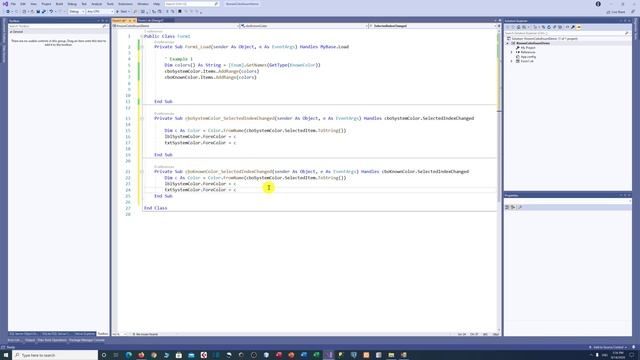
Task: Expand the Form1.vb node in Solution Explorer
Action: coord(512,61)
